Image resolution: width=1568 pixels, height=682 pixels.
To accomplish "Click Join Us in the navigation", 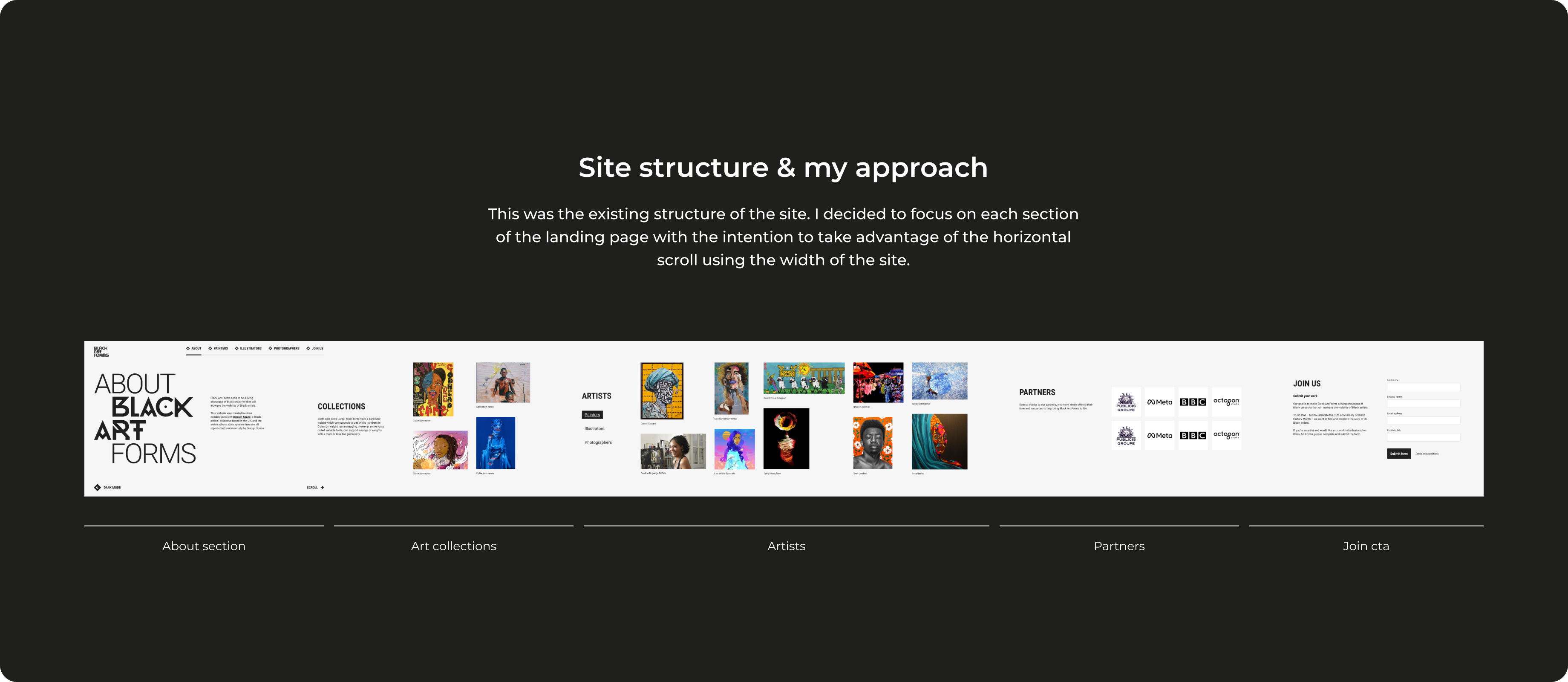I will tap(315, 349).
